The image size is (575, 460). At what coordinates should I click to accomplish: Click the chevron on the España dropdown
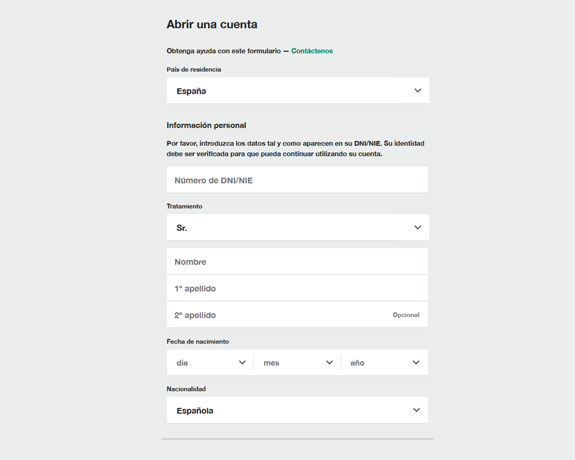418,90
